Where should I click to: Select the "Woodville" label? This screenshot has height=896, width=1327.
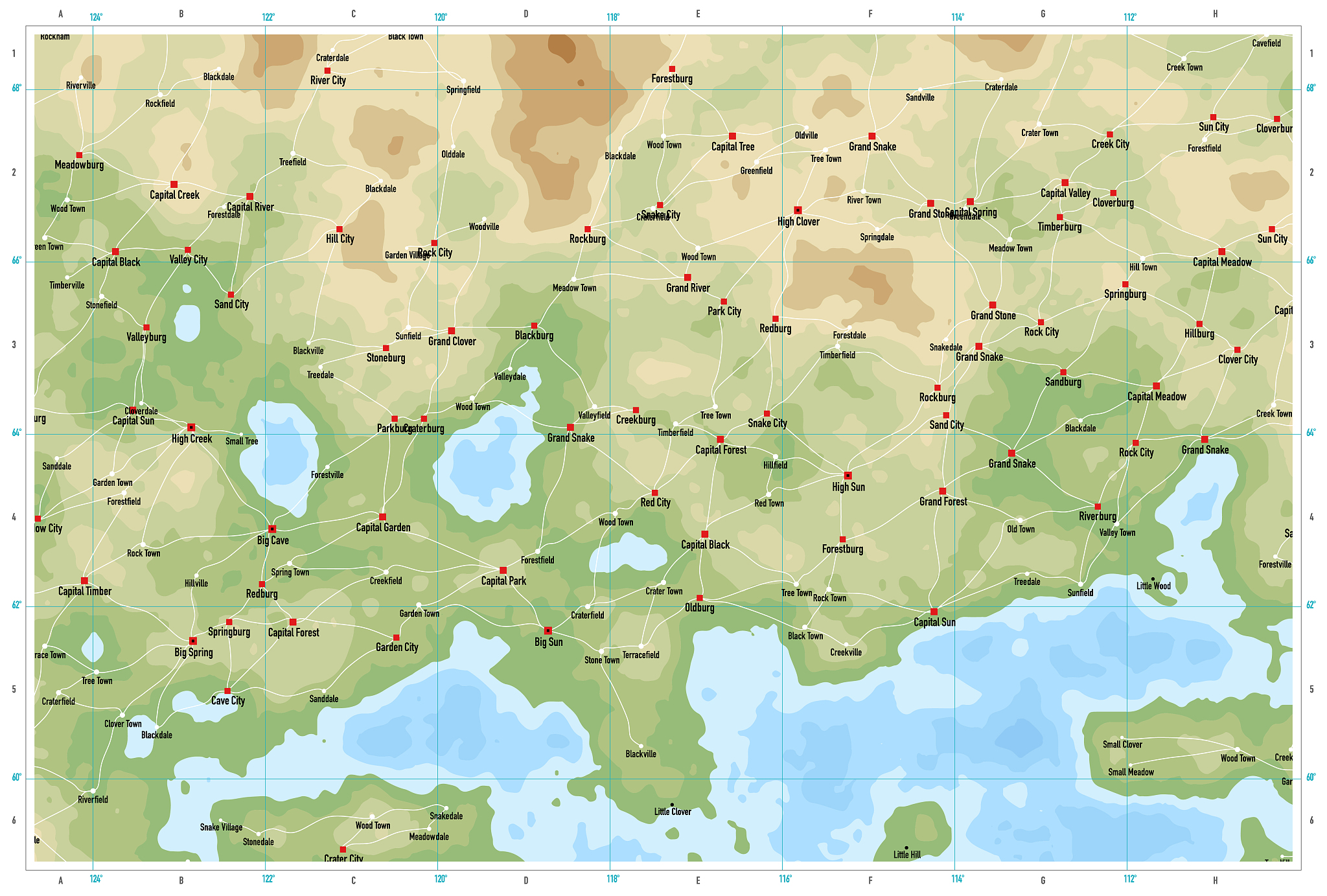point(484,227)
